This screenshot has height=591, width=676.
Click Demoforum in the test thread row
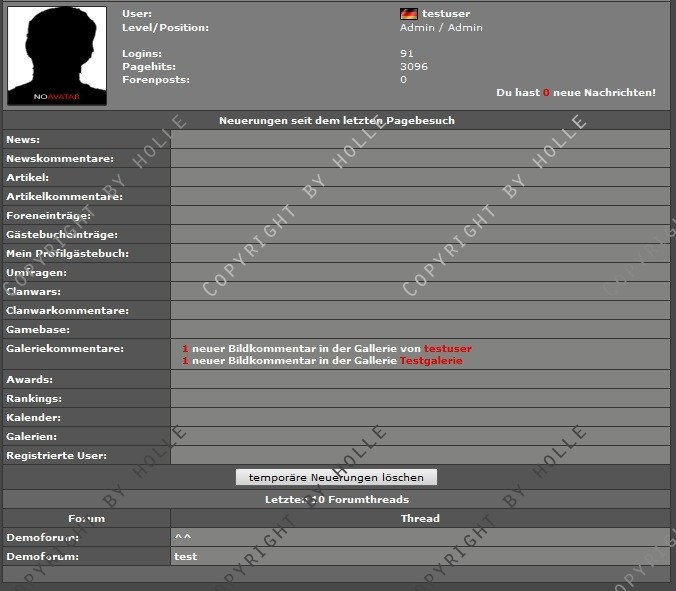(41, 556)
